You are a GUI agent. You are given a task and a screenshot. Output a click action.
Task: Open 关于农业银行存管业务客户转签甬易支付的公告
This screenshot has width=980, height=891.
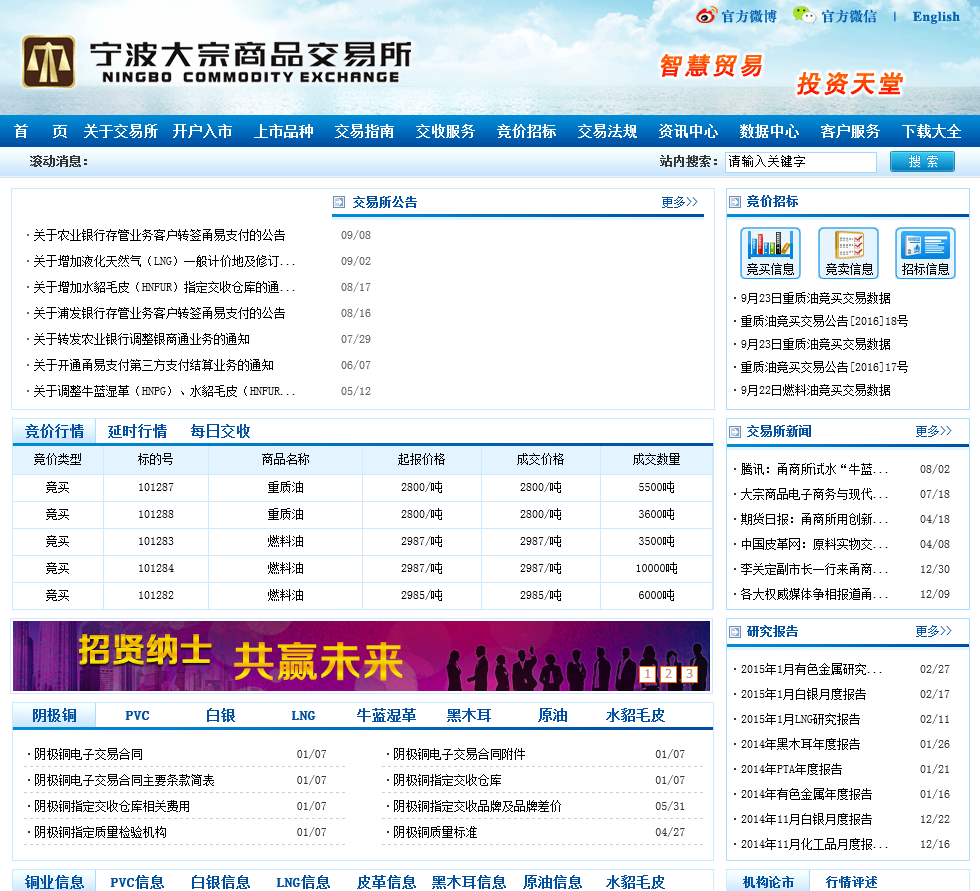point(159,235)
